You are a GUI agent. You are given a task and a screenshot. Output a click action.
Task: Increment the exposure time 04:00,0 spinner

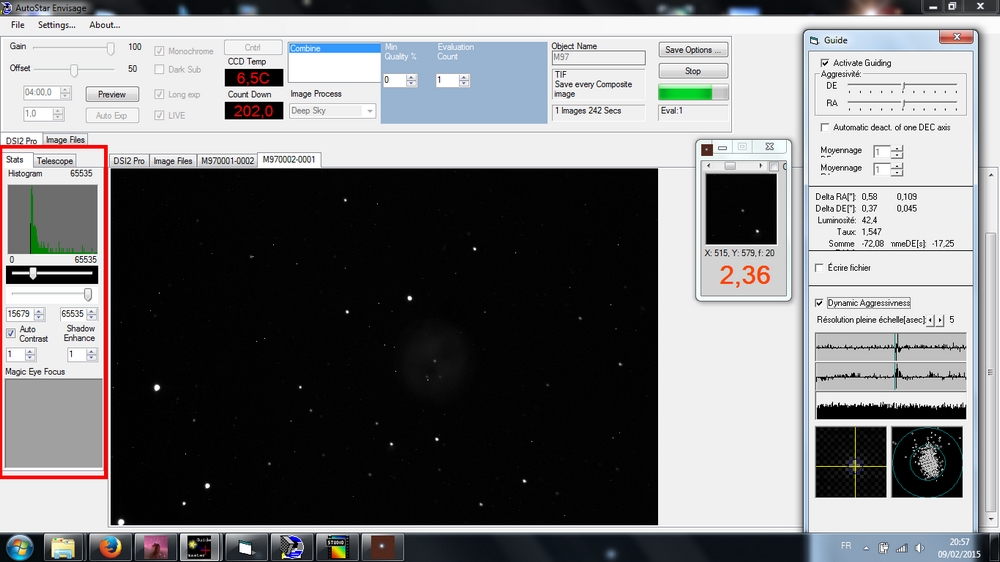[x=65, y=90]
